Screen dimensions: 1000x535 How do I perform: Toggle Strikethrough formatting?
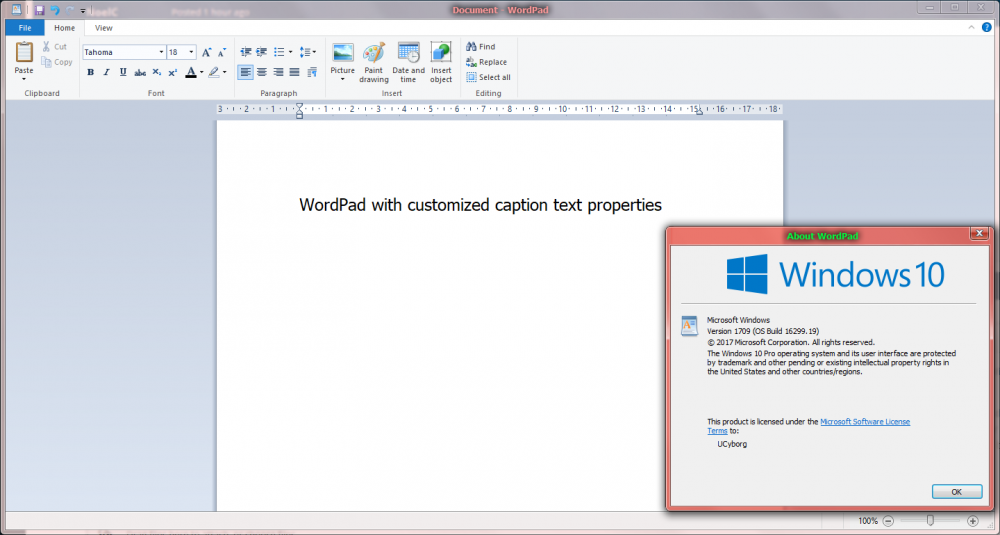(140, 72)
